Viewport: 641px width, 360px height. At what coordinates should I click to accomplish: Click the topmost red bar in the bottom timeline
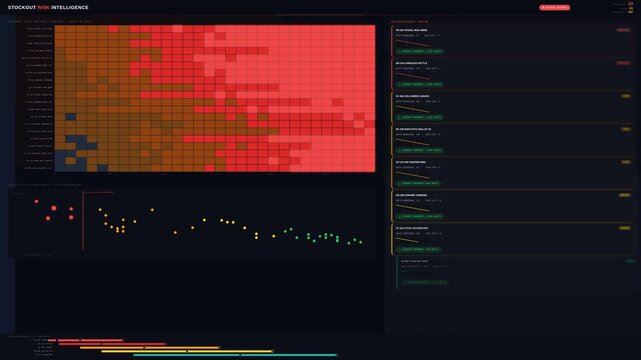click(85, 340)
